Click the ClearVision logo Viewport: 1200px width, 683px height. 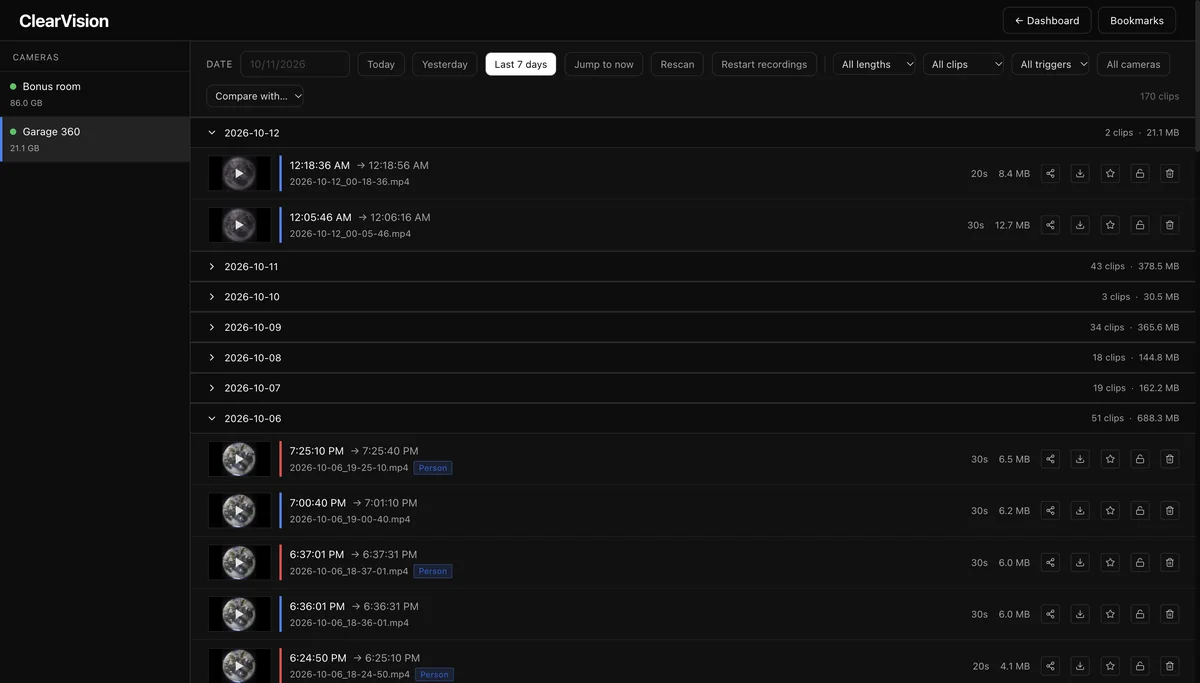(64, 21)
